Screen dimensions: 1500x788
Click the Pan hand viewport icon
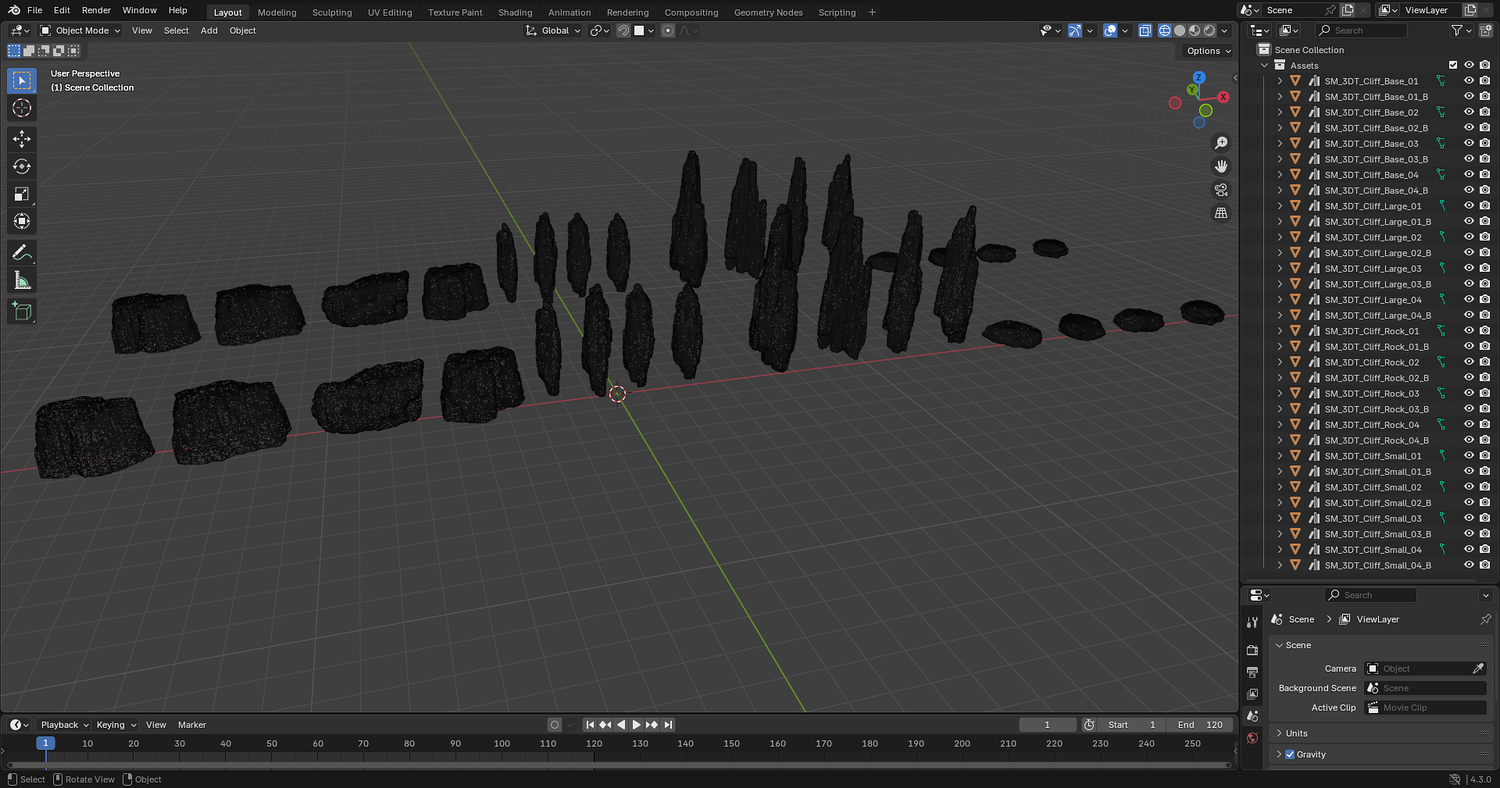click(x=1221, y=166)
